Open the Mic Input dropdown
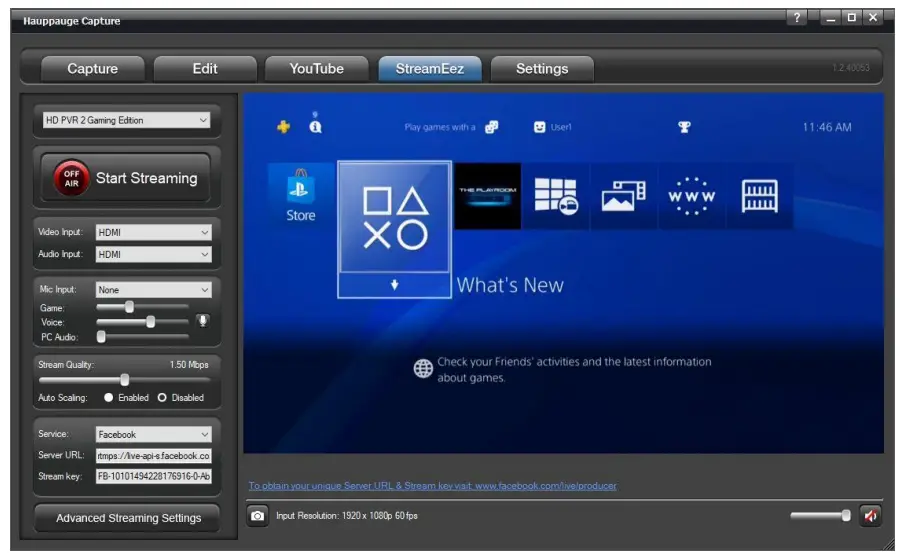Screen dimensions: 900x554 coord(153,290)
